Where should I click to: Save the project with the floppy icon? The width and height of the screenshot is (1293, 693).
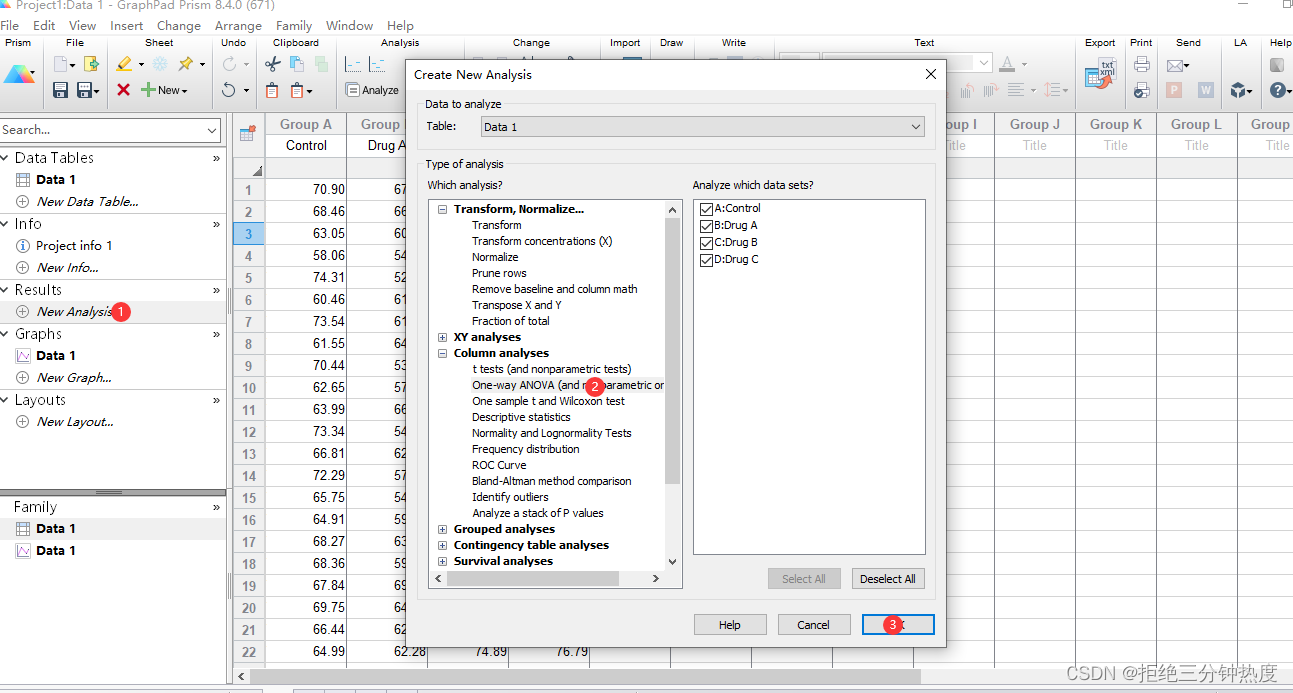60,90
